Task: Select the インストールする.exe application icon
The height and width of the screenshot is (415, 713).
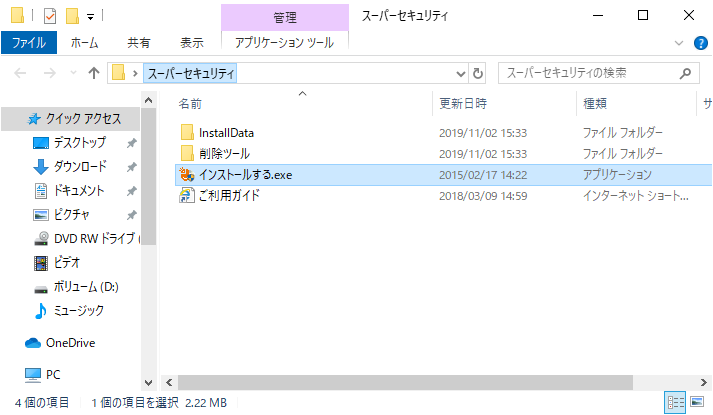Action: (187, 175)
